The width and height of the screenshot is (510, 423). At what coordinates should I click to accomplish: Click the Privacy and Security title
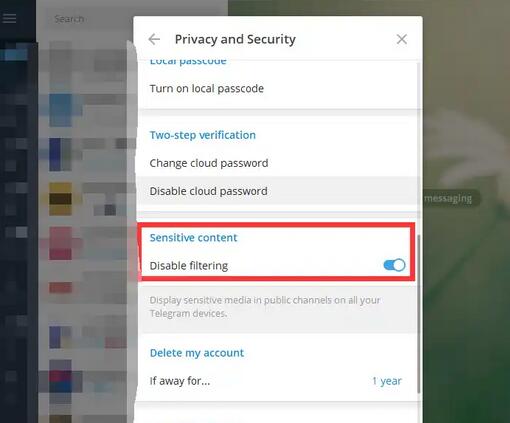pos(235,39)
